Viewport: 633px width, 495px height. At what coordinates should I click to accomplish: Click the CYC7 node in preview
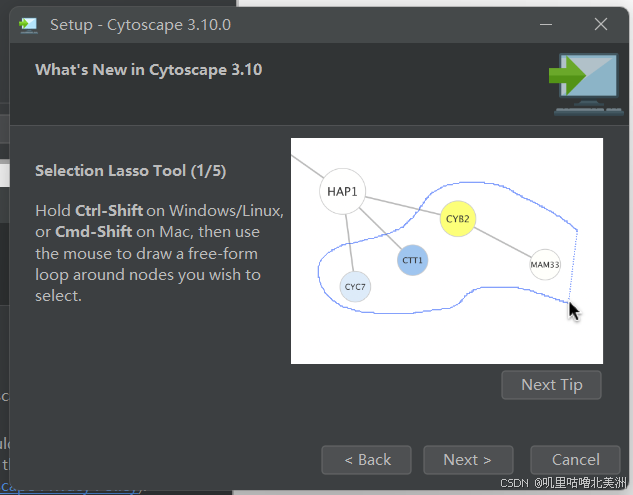[x=355, y=287]
